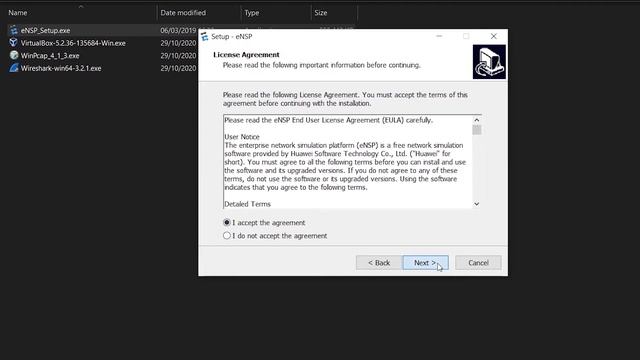640x360 pixels.
Task: Select eNSP_Setup.exe file name
Action: click(45, 31)
